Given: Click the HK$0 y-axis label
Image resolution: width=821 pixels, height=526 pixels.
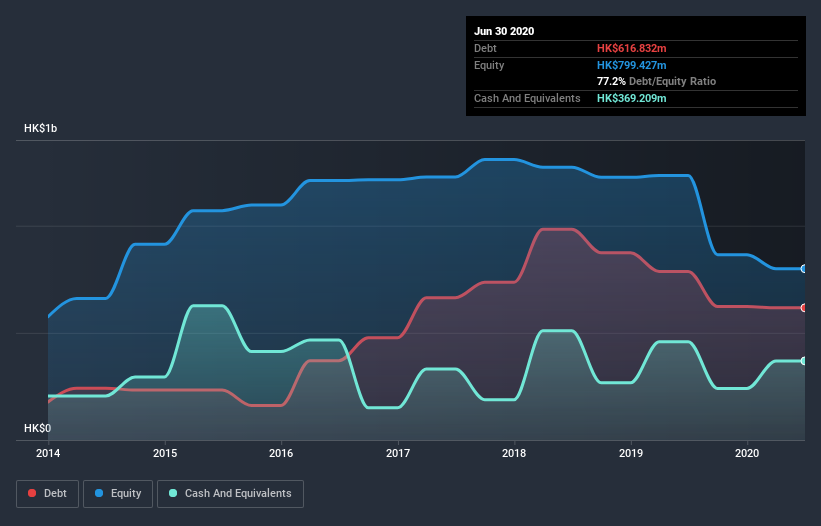Looking at the screenshot, I should tap(38, 428).
